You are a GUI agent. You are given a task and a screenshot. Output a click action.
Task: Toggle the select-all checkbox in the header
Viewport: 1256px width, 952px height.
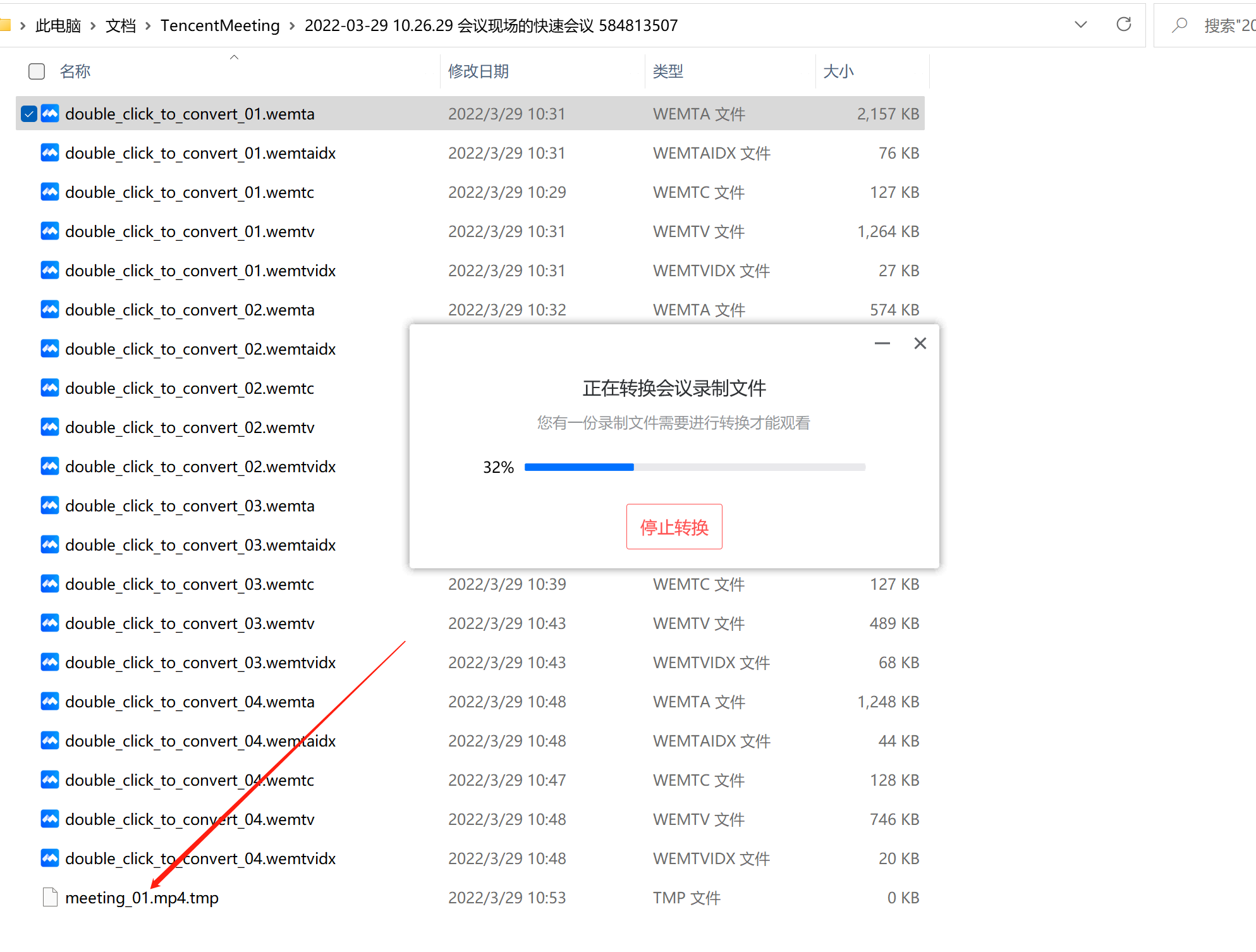coord(37,71)
